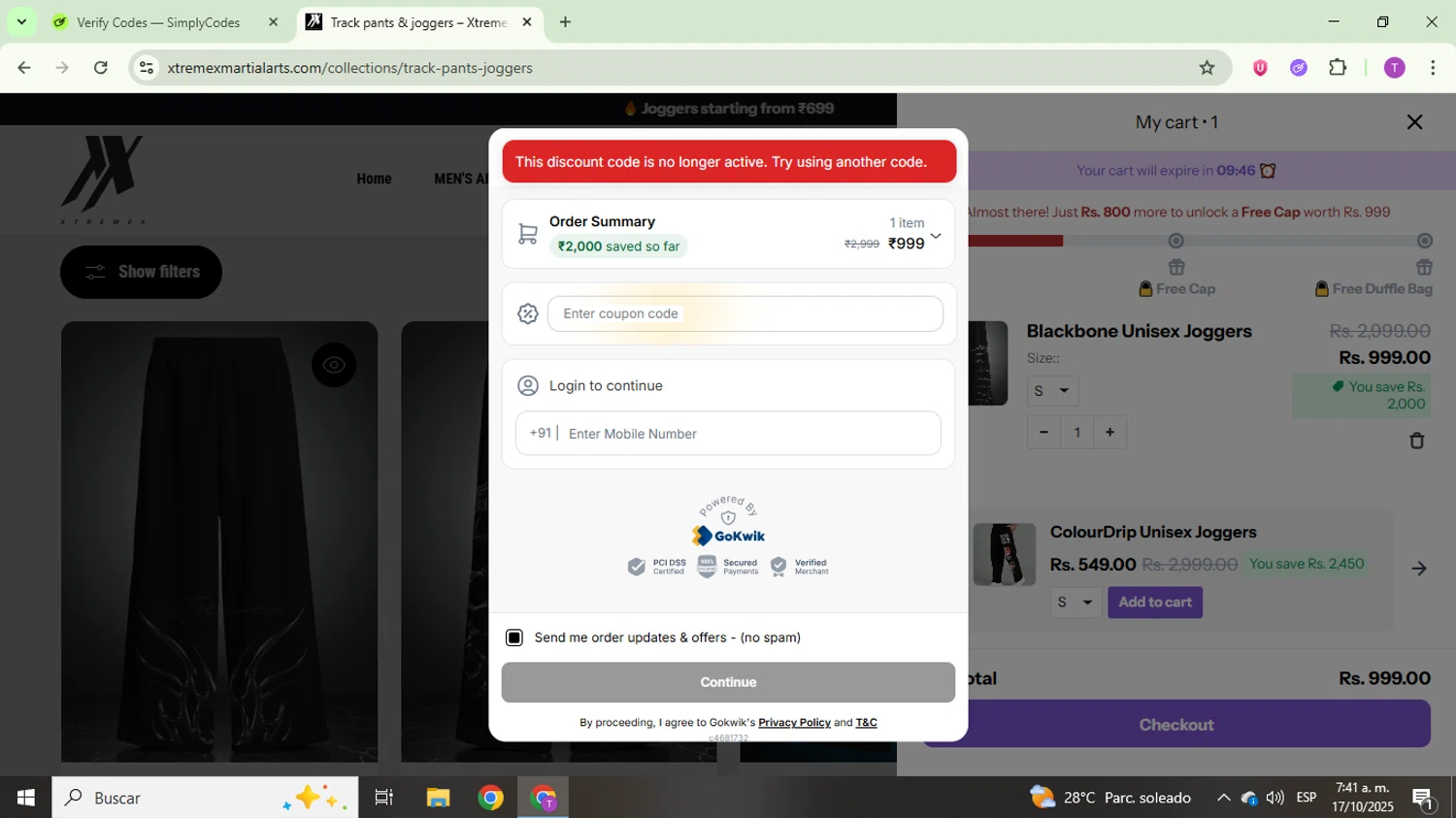Viewport: 1456px width, 818px height.
Task: Open a new browser tab
Action: [565, 22]
